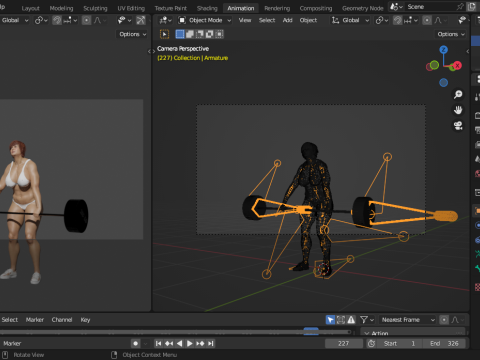This screenshot has width=480, height=360.
Task: Open the Global orientation dropdown in right viewport
Action: (350, 20)
